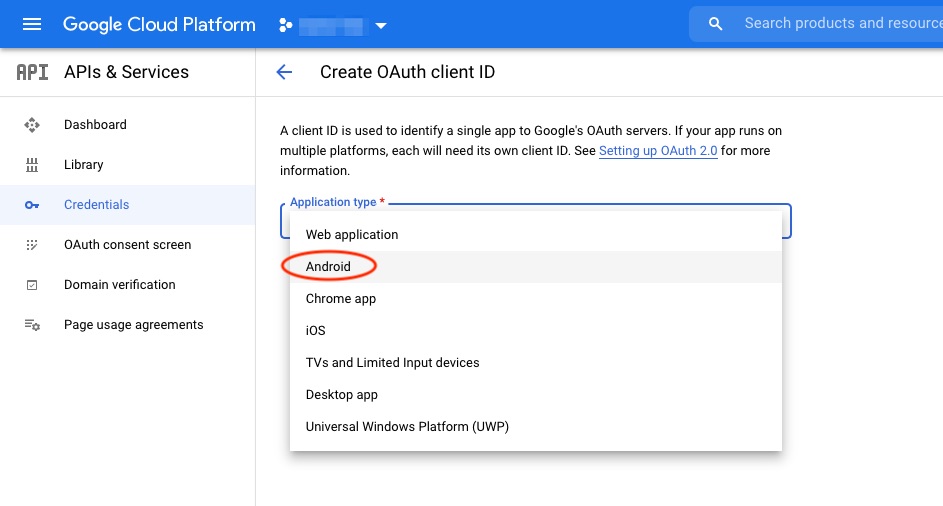The height and width of the screenshot is (506, 943).
Task: Click the Dashboard icon in sidebar
Action: tap(32, 125)
